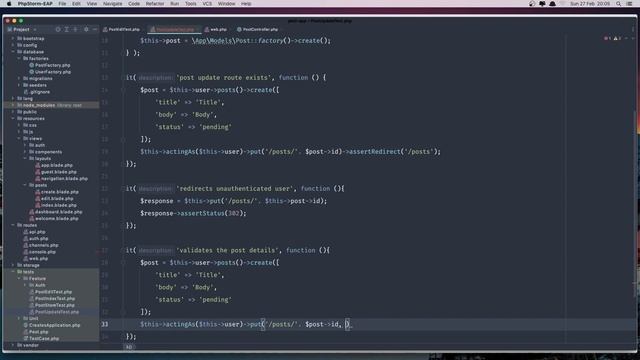Click the Expand All icon in Project panel
This screenshot has width=640, height=360.
67,29
